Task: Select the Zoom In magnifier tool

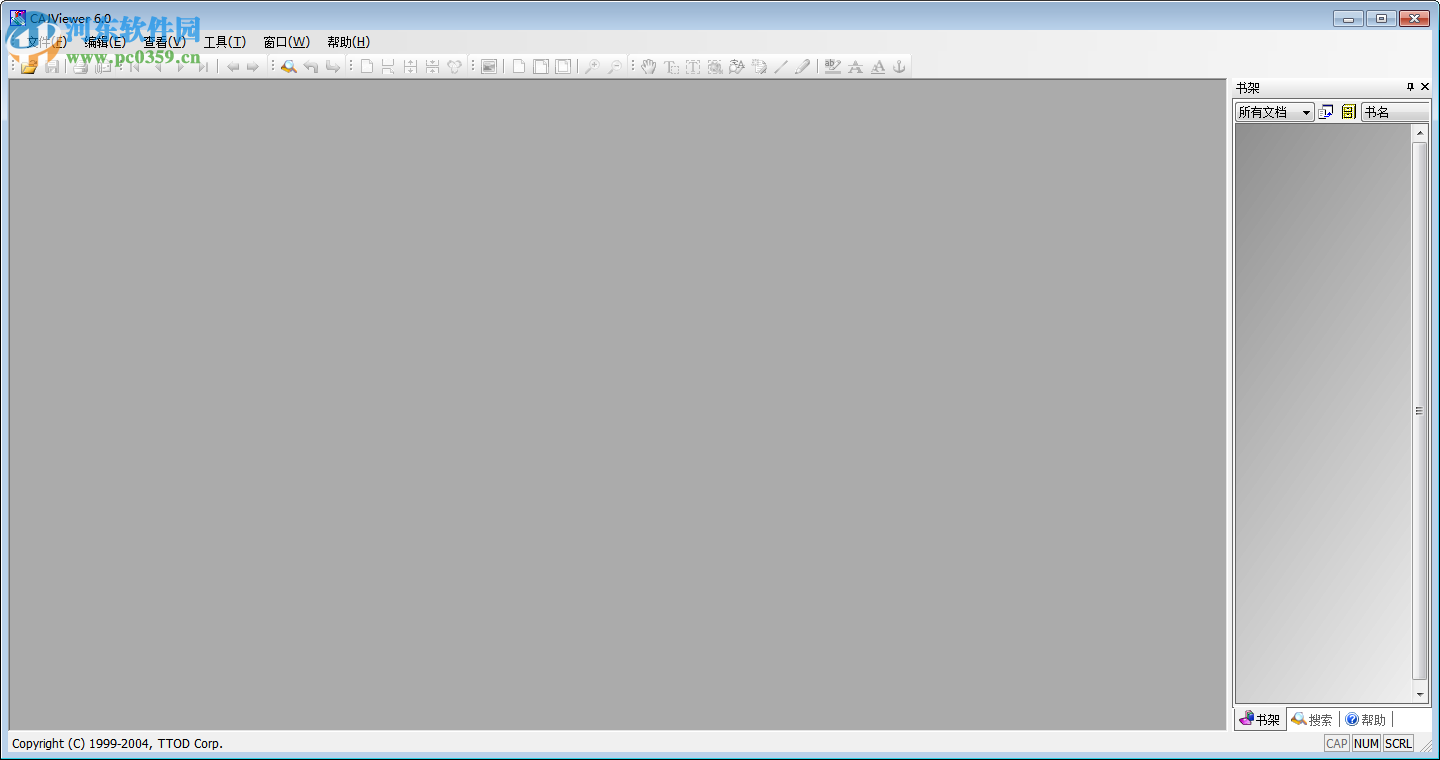Action: (594, 66)
